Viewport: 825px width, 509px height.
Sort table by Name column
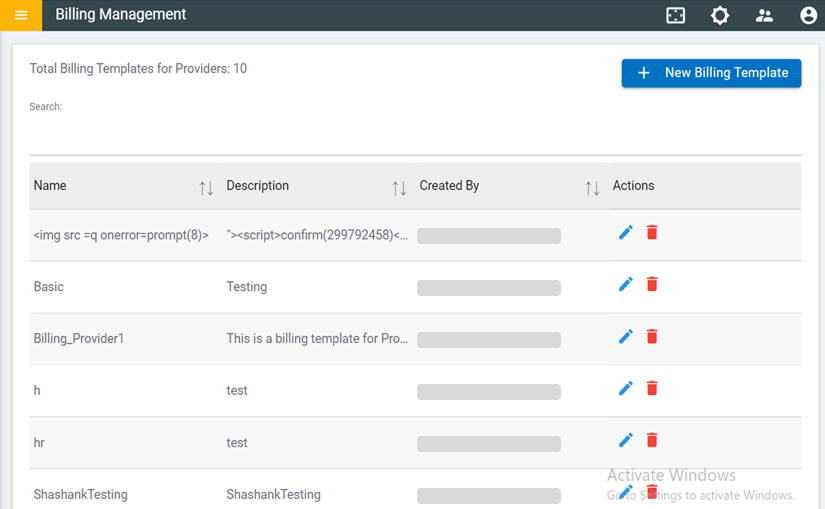click(x=206, y=187)
